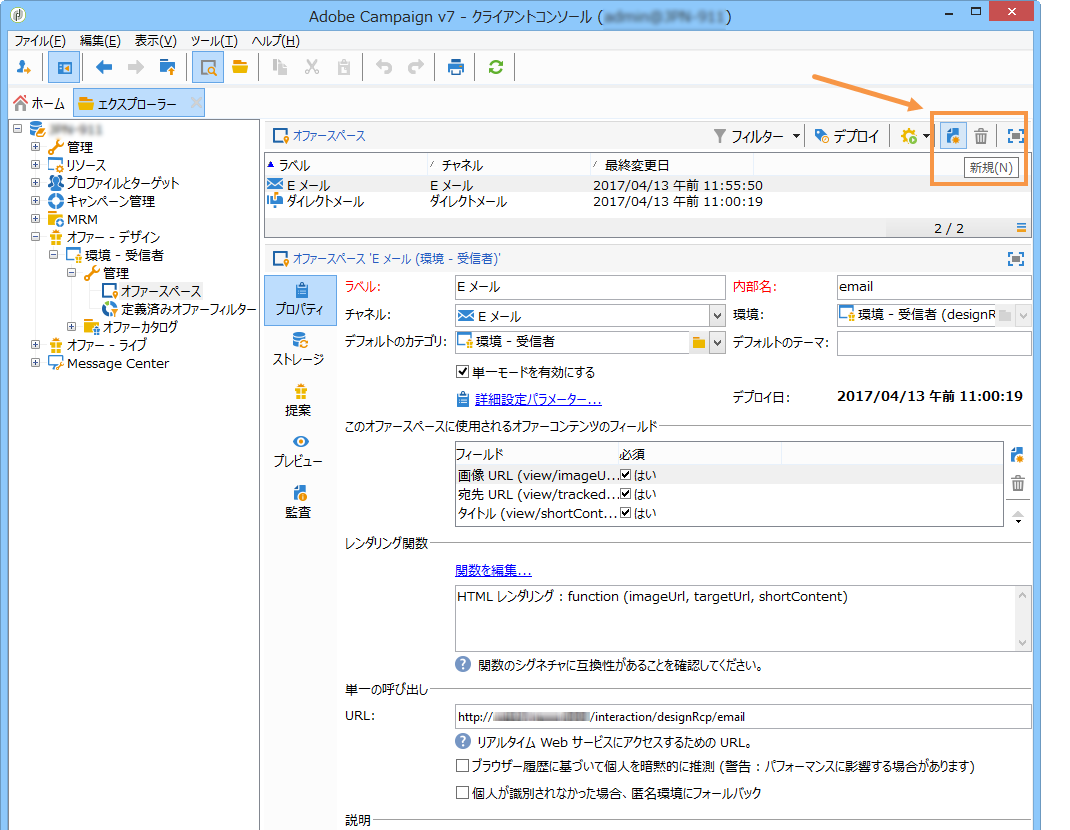
Task: Open the ストレージ storage section
Action: coord(298,349)
